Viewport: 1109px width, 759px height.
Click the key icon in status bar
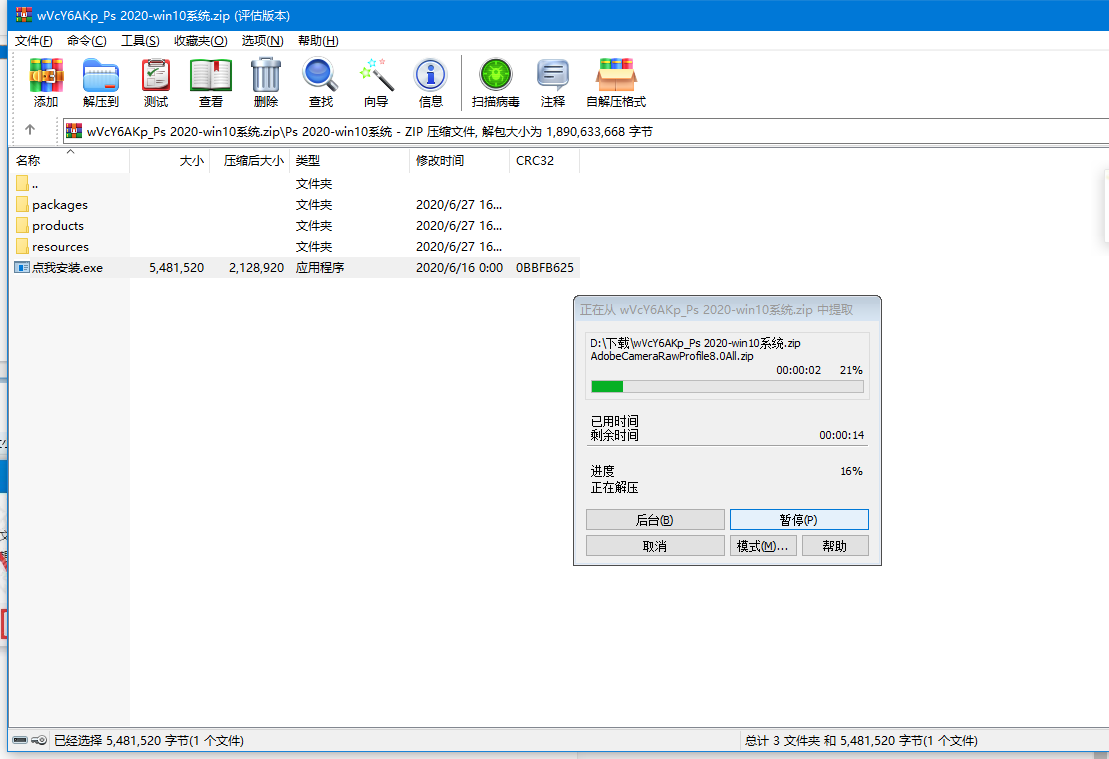point(39,740)
